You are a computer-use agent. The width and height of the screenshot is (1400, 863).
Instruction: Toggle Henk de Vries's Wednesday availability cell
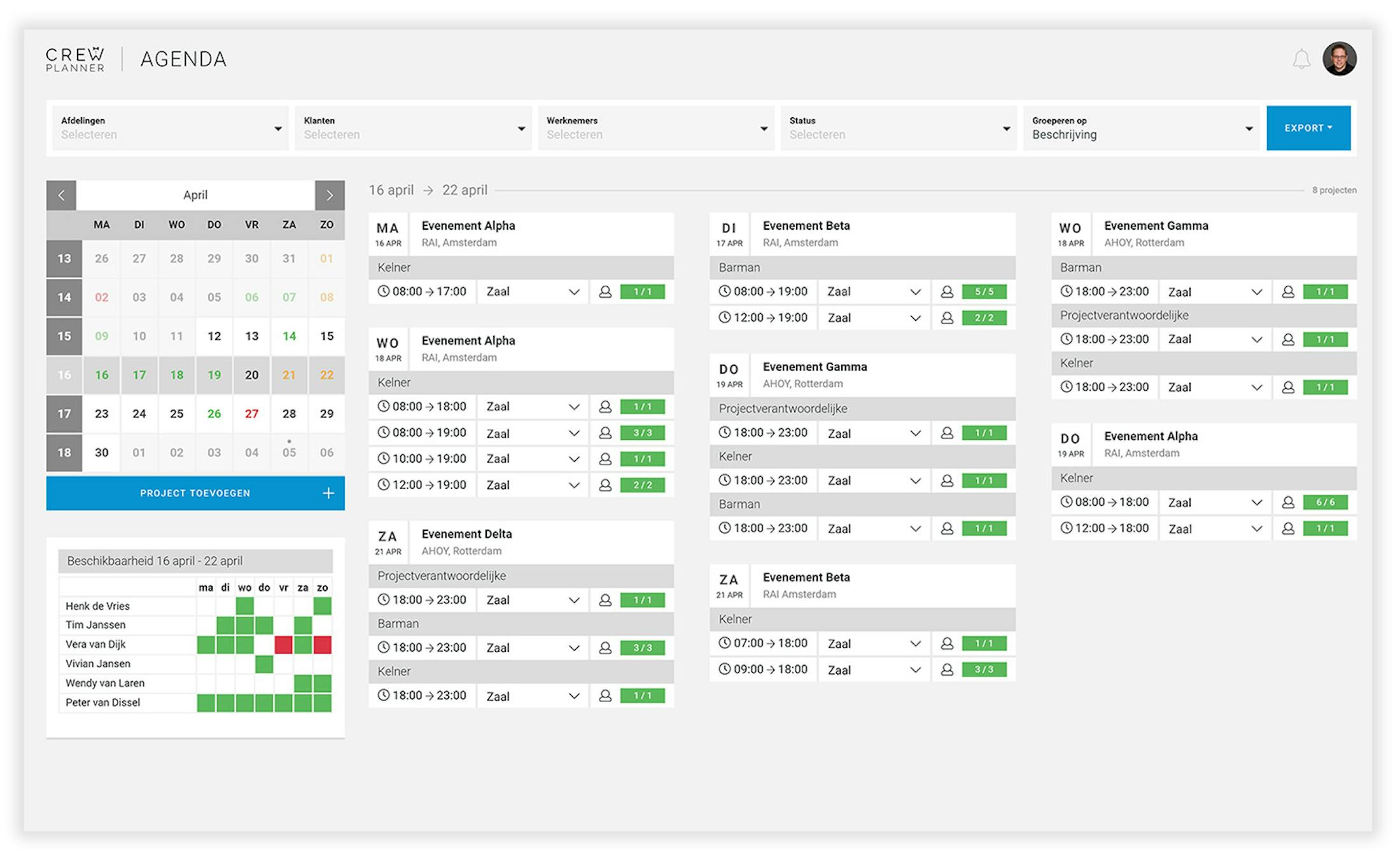pos(244,605)
